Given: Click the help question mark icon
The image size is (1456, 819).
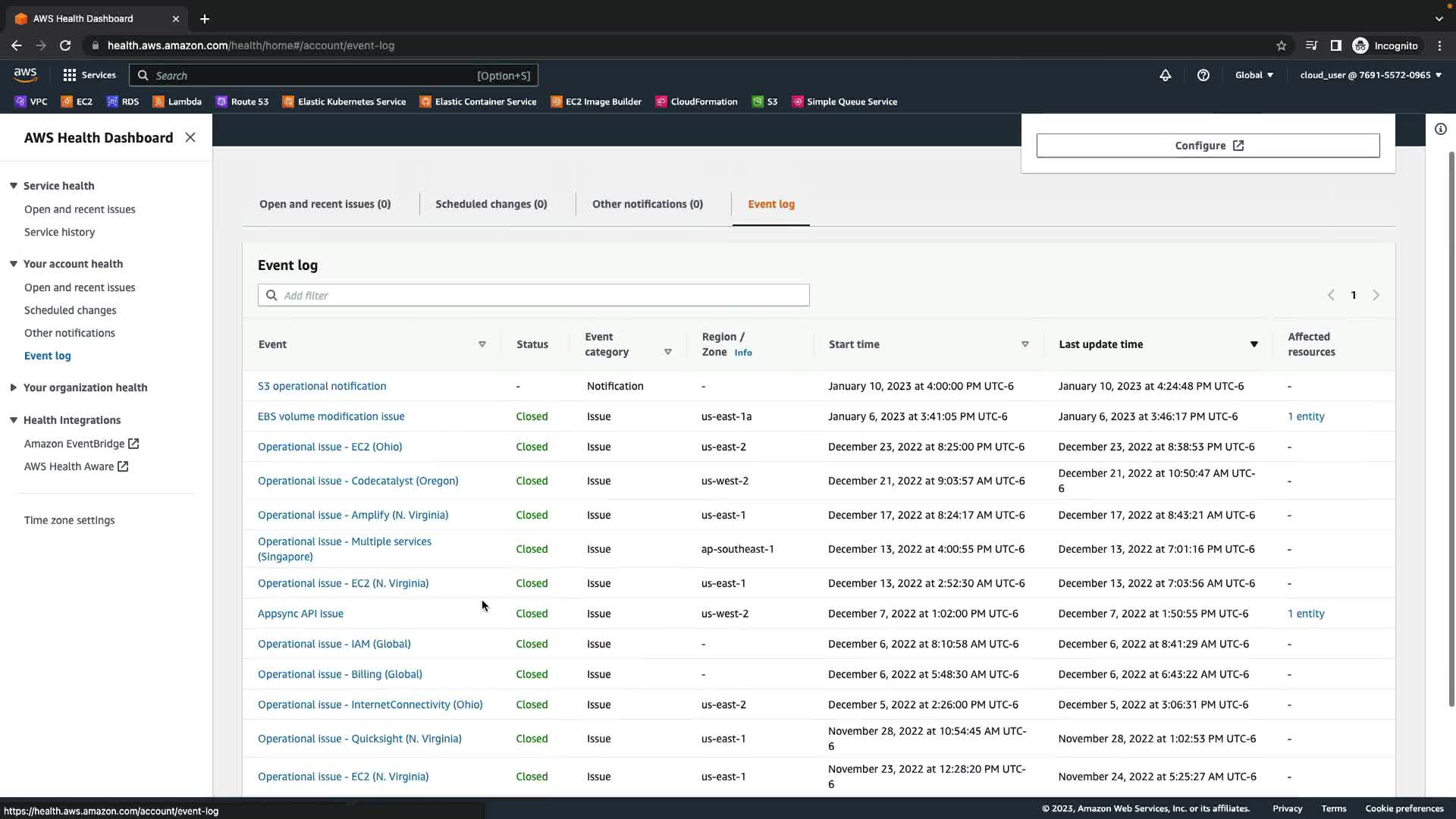Looking at the screenshot, I should [1203, 75].
